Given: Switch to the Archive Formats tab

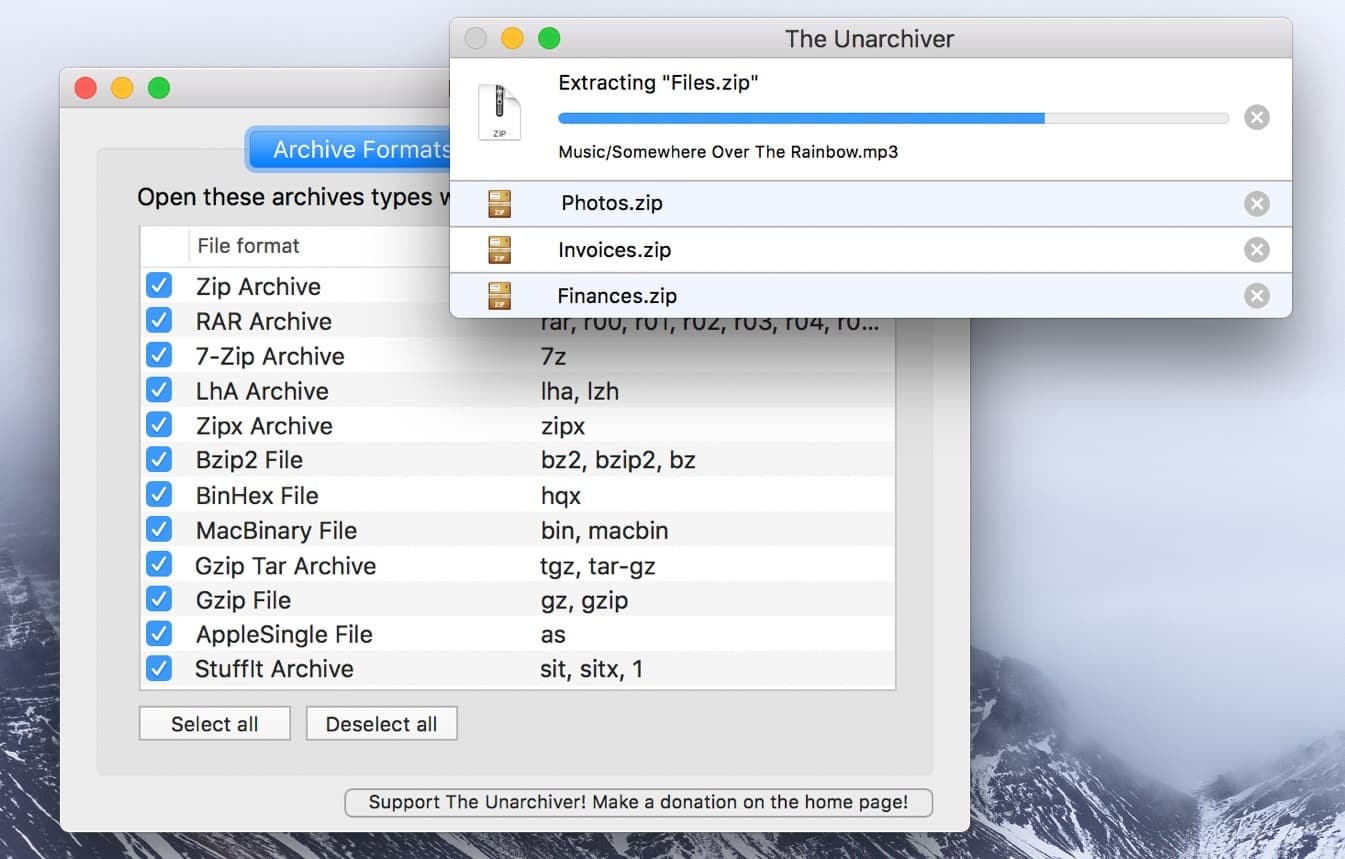Looking at the screenshot, I should (350, 150).
